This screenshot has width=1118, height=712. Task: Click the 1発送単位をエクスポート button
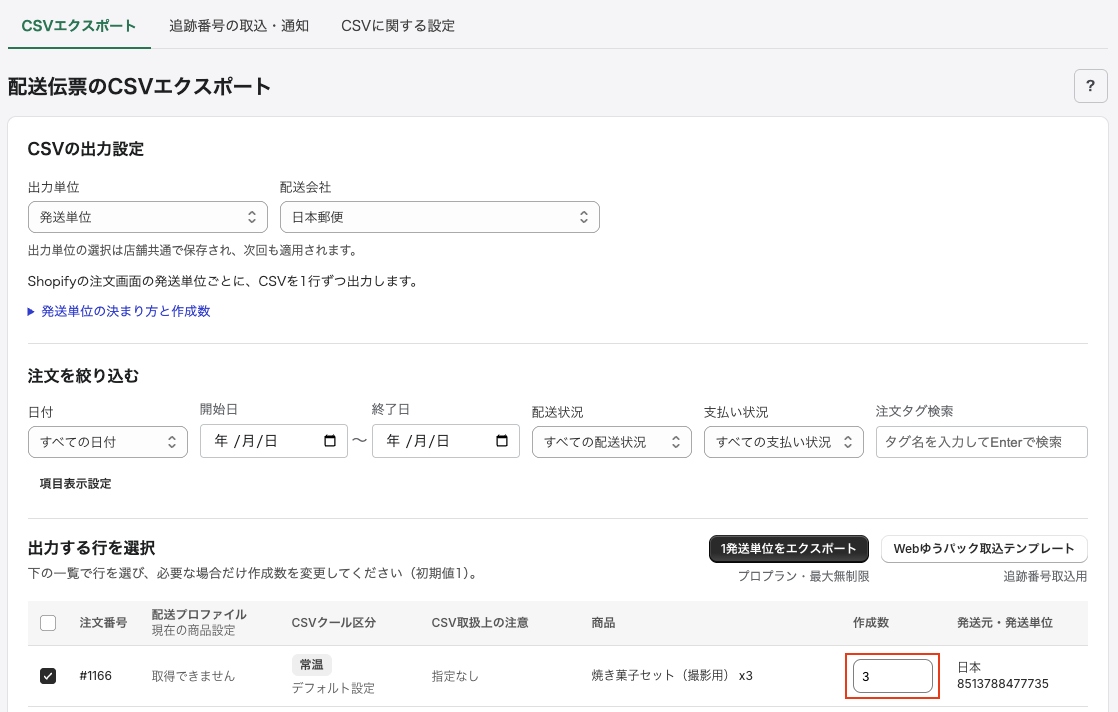789,549
